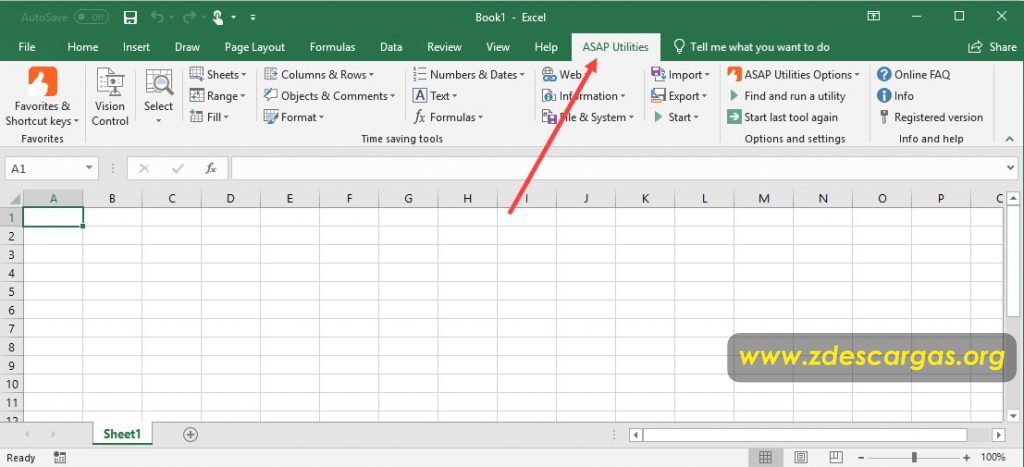This screenshot has width=1024, height=467.
Task: Switch to the Review tab
Action: pyautogui.click(x=444, y=47)
